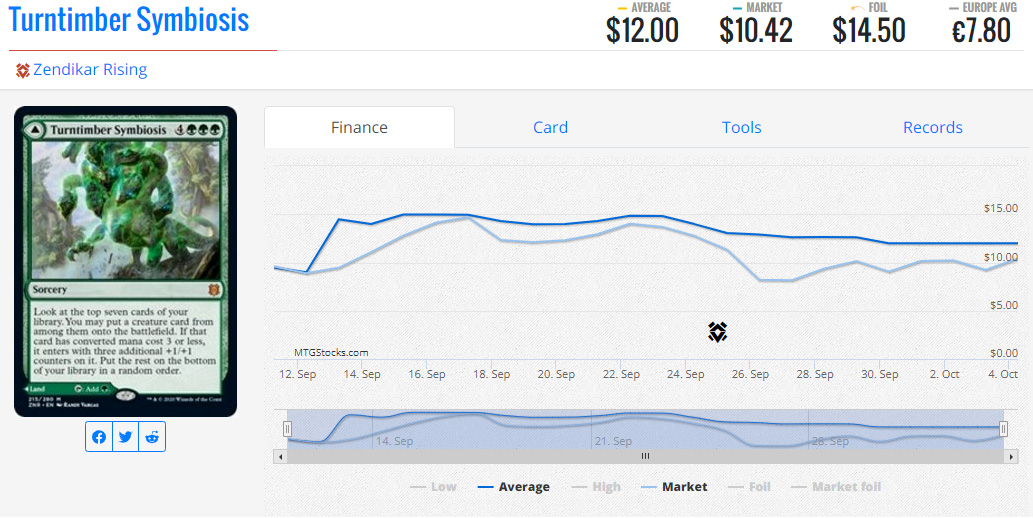Hide the Average price line
The width and height of the screenshot is (1033, 518).
pyautogui.click(x=514, y=487)
